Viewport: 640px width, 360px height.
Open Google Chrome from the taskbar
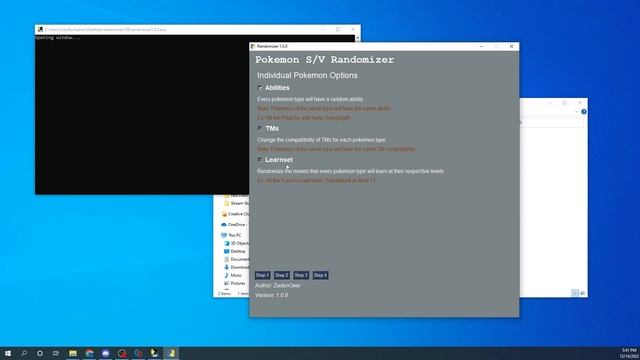(x=89, y=353)
